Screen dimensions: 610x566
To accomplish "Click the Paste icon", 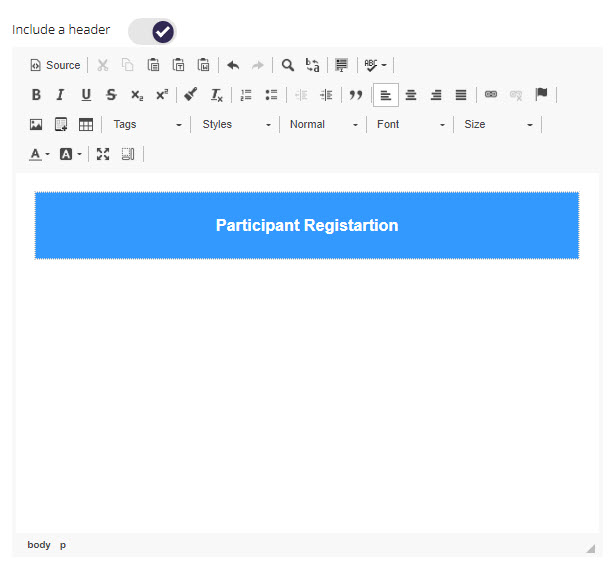I will pos(153,65).
